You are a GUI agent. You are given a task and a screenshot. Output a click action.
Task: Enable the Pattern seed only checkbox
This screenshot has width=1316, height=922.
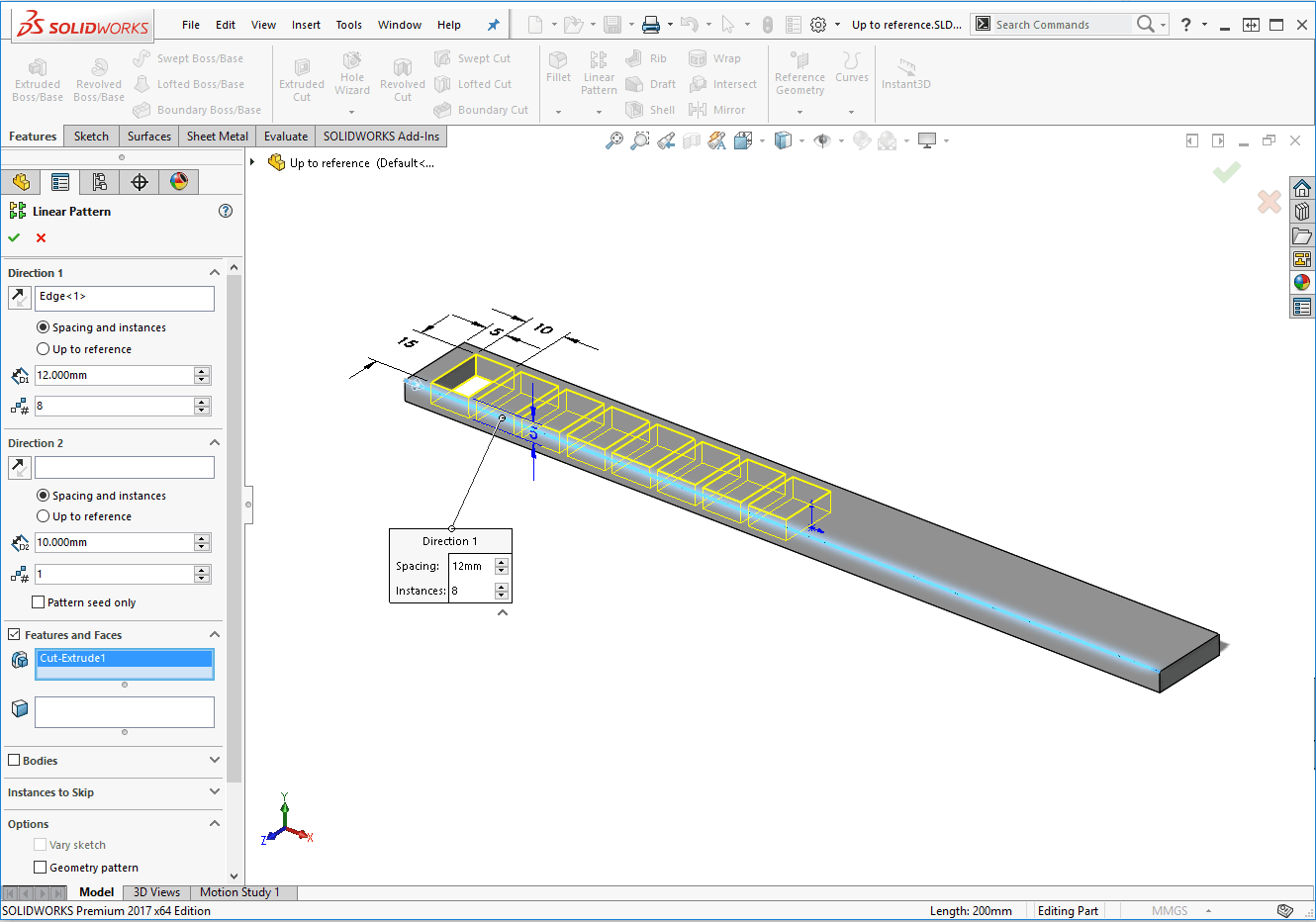pos(39,602)
